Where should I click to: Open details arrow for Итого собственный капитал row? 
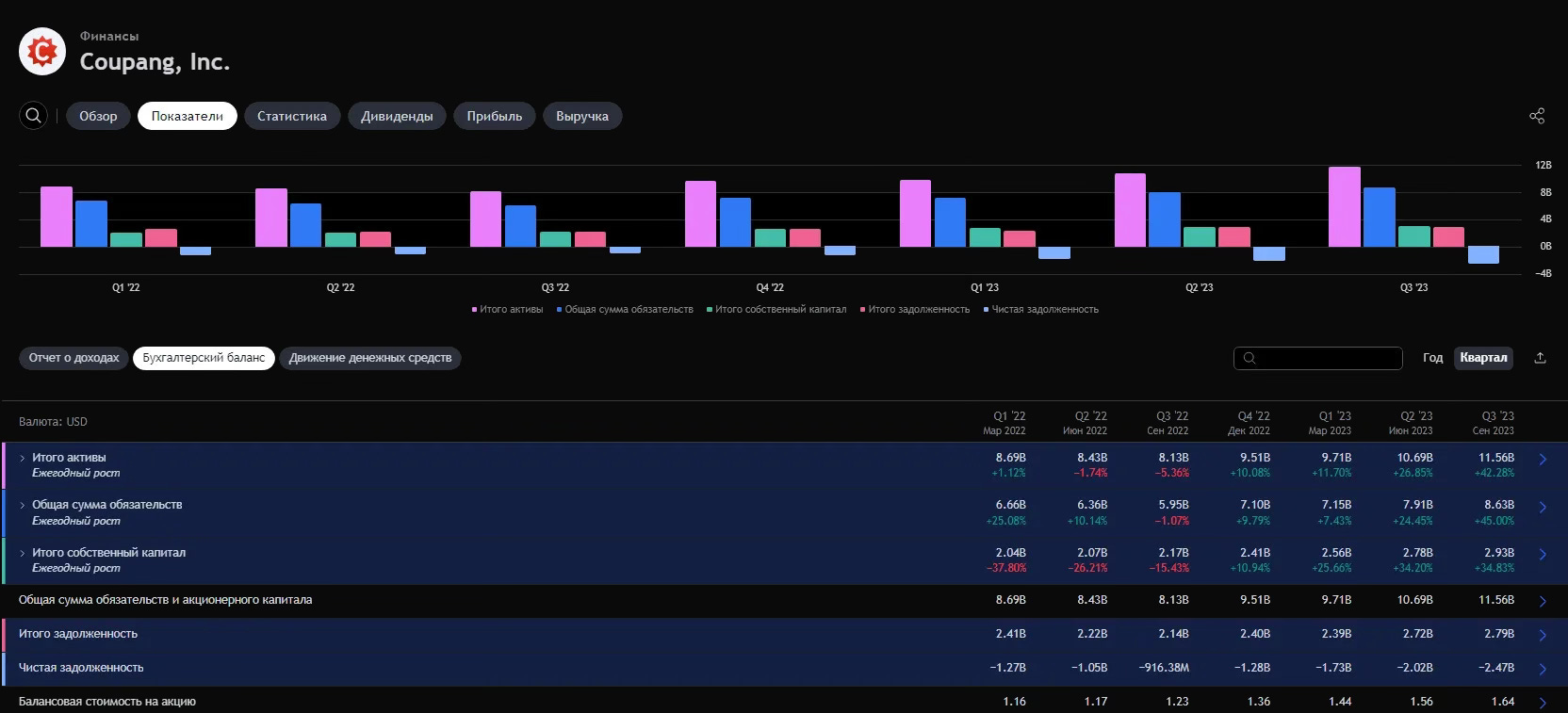[x=1543, y=555]
